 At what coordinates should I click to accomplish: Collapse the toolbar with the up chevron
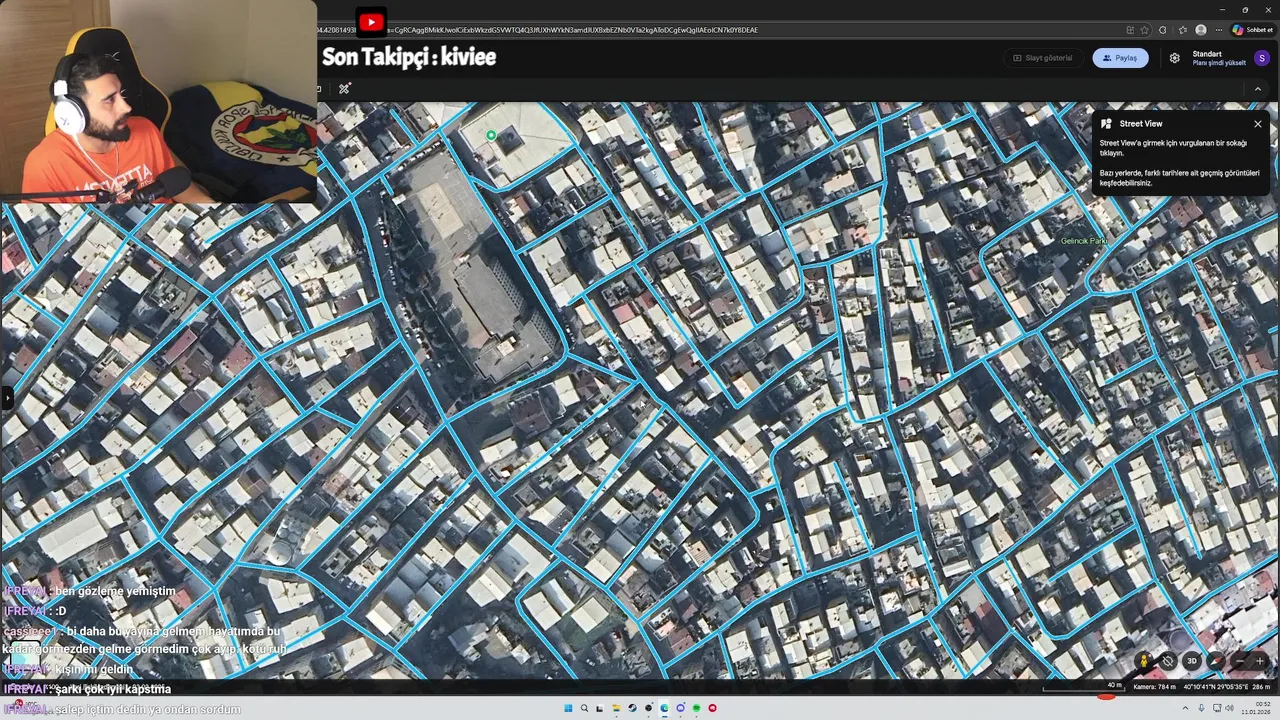click(1258, 89)
